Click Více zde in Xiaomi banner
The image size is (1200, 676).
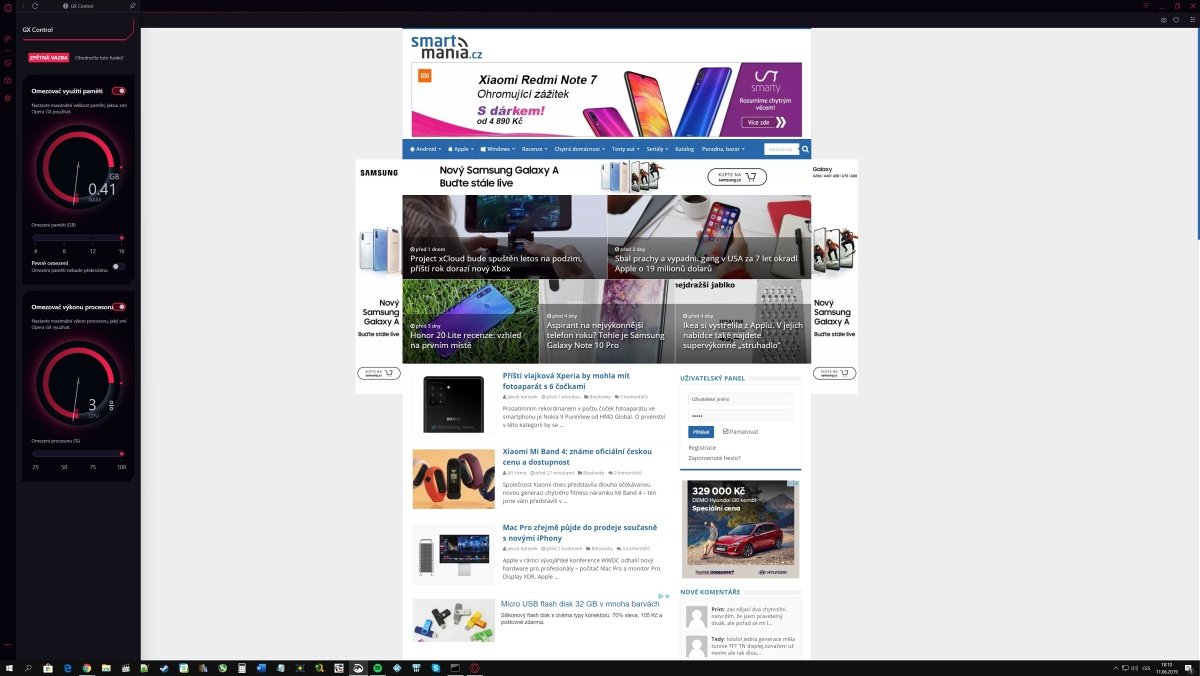pyautogui.click(x=765, y=122)
